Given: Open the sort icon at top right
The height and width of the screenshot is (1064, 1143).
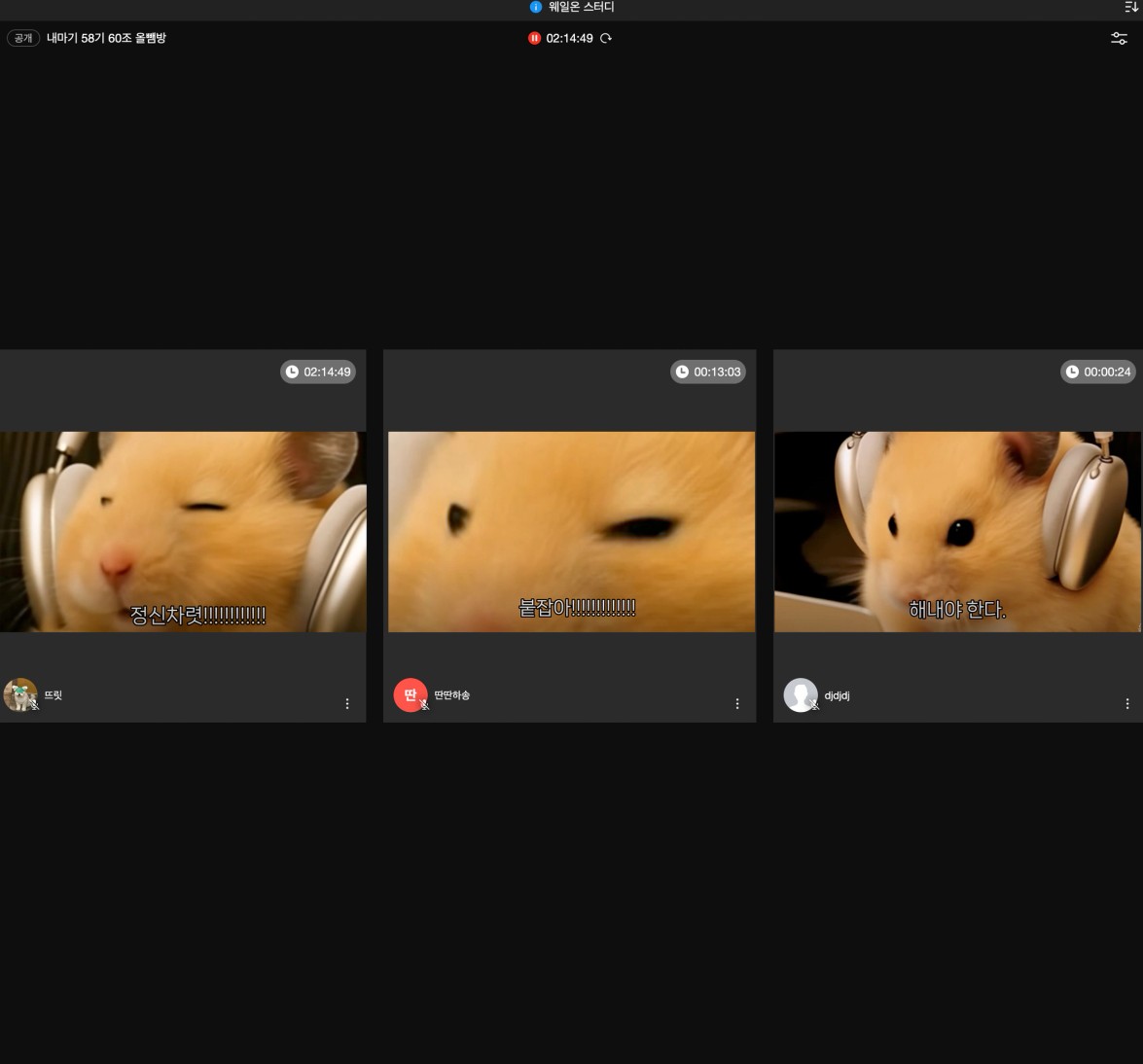Looking at the screenshot, I should click(x=1131, y=7).
